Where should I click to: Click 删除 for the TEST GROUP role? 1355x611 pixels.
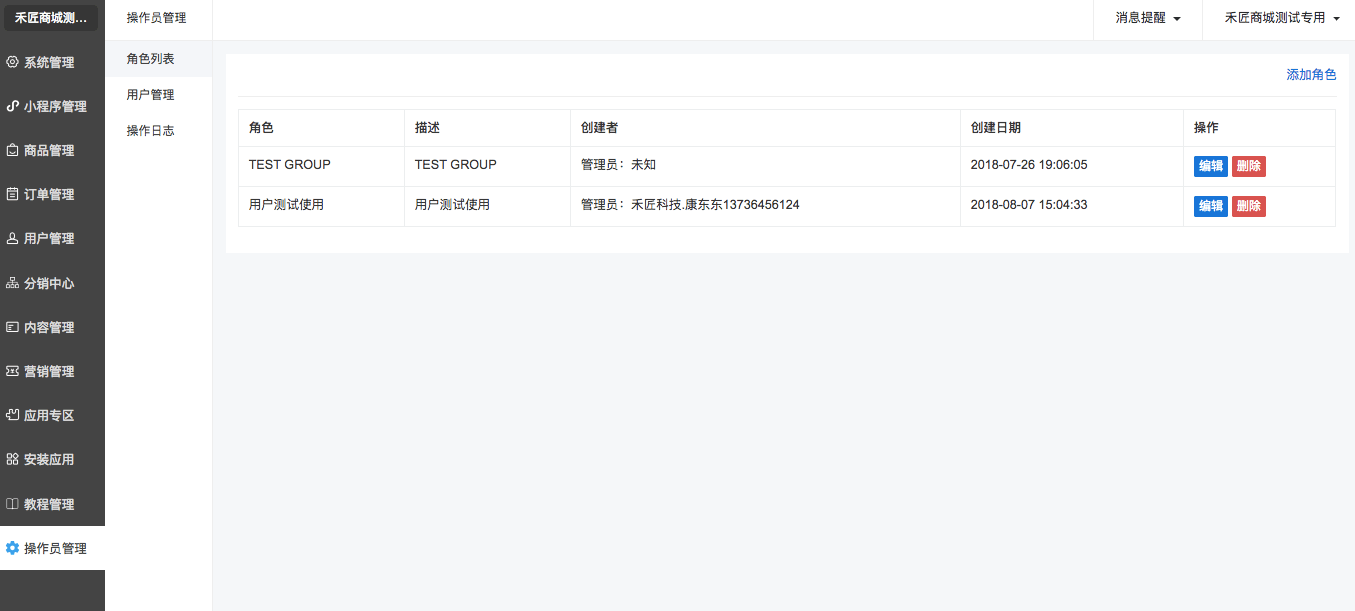point(1249,166)
